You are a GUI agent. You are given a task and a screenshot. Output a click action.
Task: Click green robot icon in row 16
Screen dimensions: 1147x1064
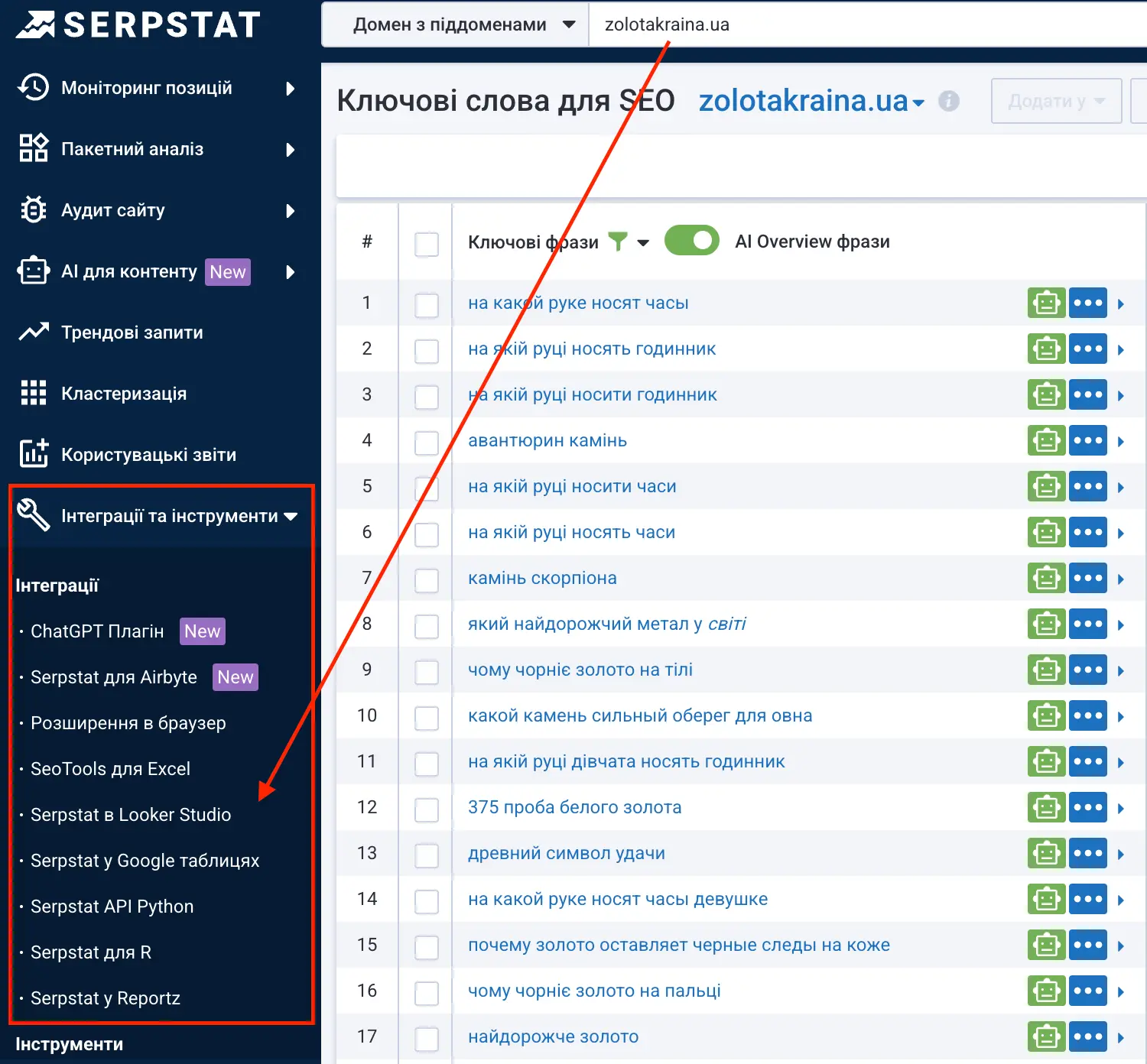(x=1046, y=991)
